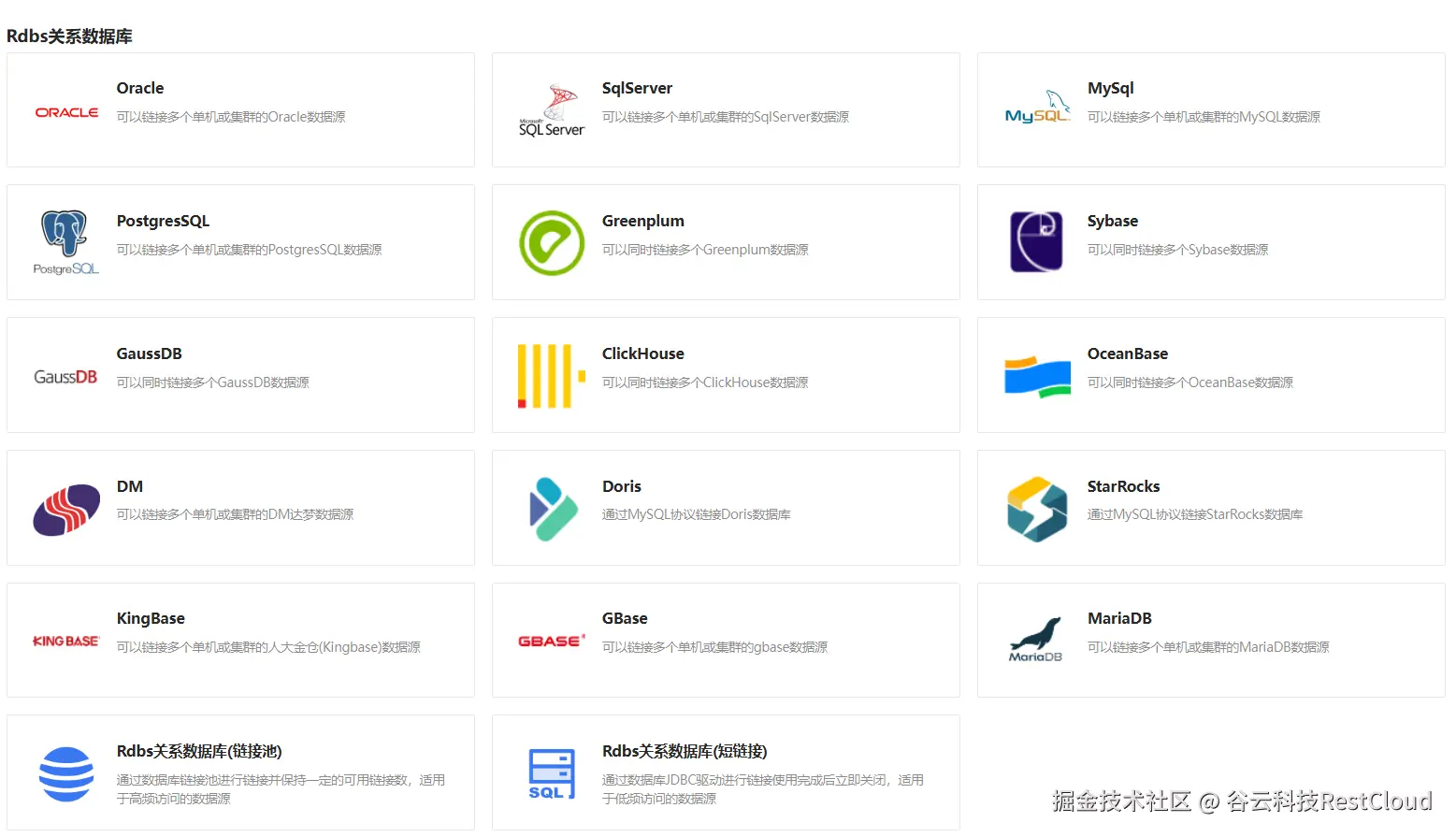The height and width of the screenshot is (837, 1456).
Task: Click description 可以同时链接多个Greenplum数据源
Action: [x=705, y=250]
